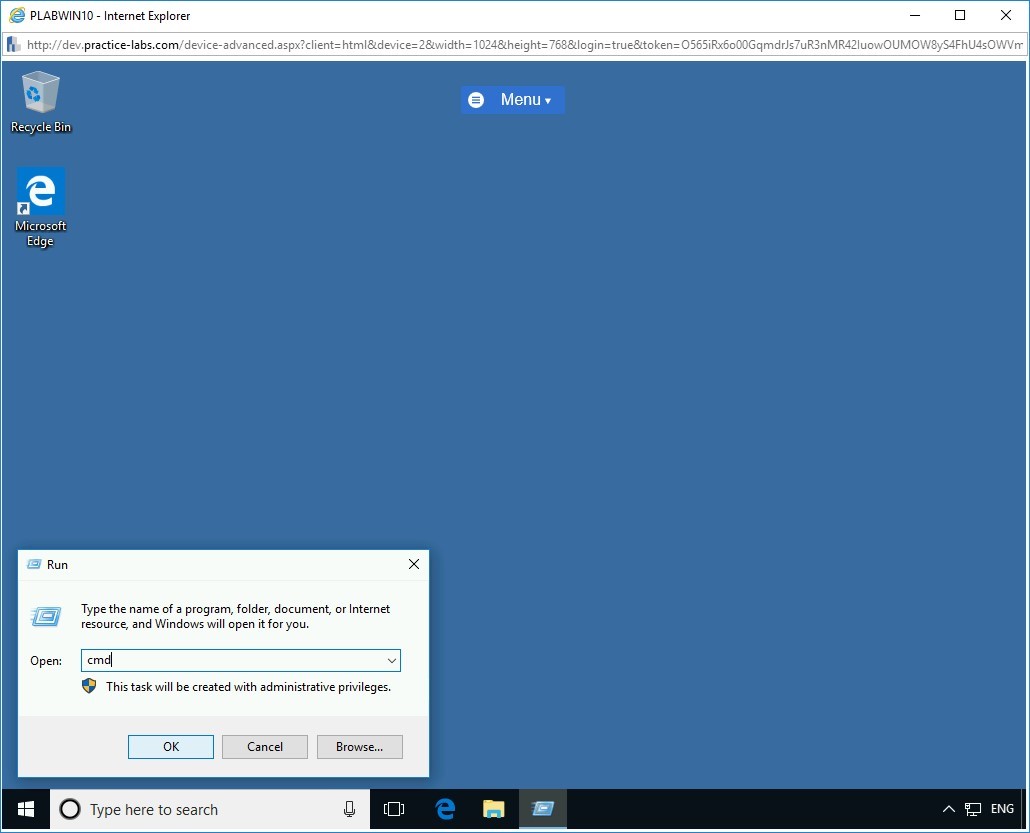
Task: Click the network icon in system tray
Action: (972, 809)
